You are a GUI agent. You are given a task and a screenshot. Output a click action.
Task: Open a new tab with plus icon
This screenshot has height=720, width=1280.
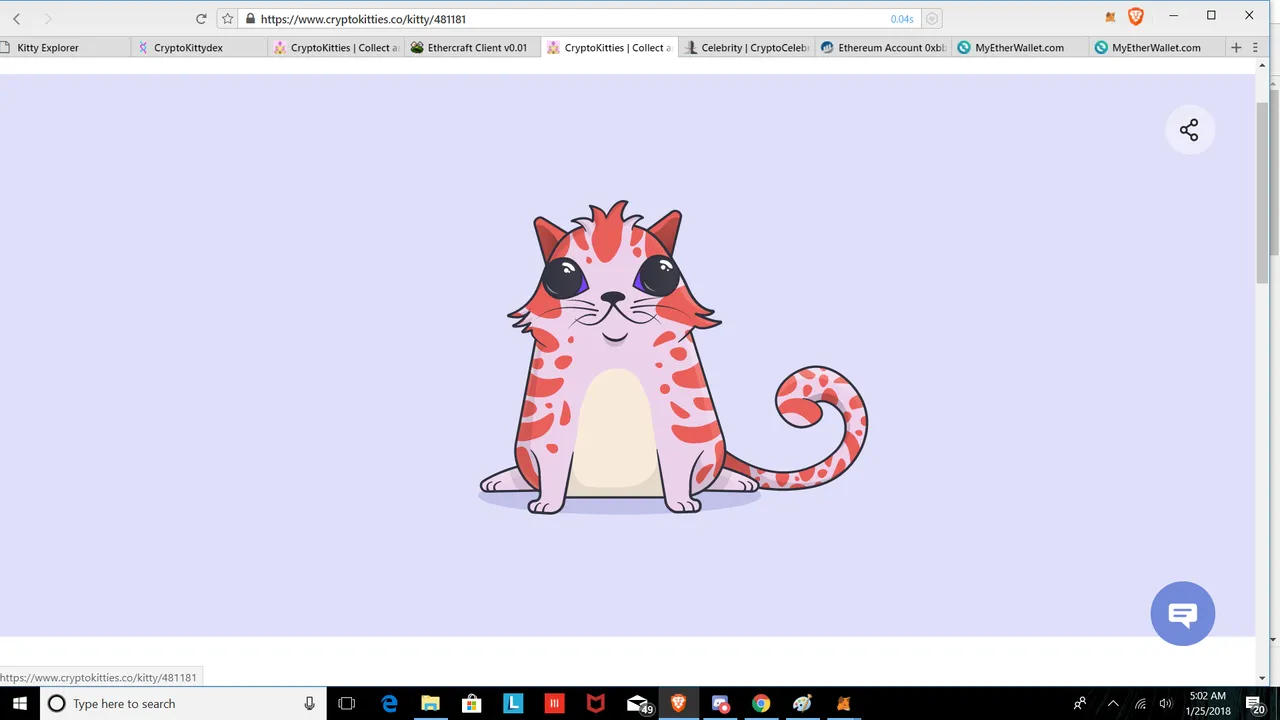click(x=1236, y=47)
